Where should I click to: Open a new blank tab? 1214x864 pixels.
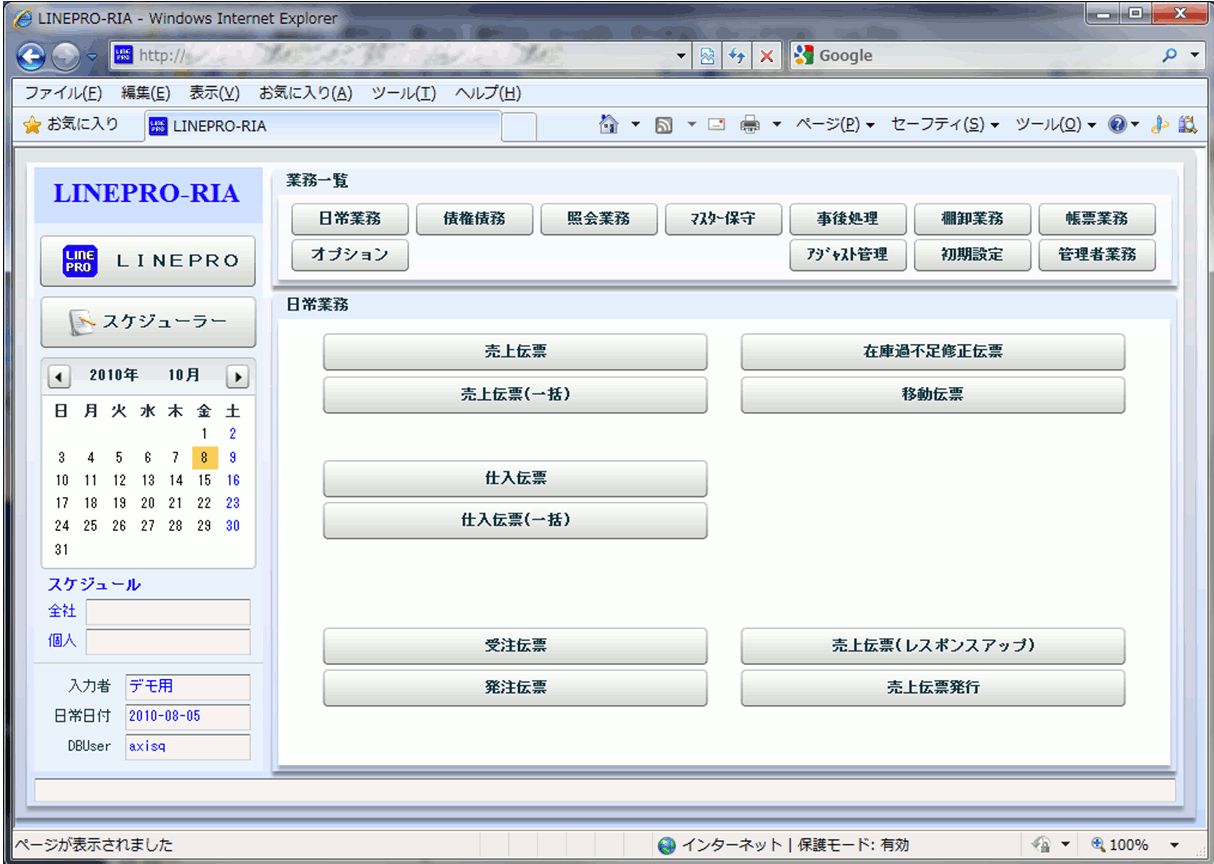coord(518,126)
